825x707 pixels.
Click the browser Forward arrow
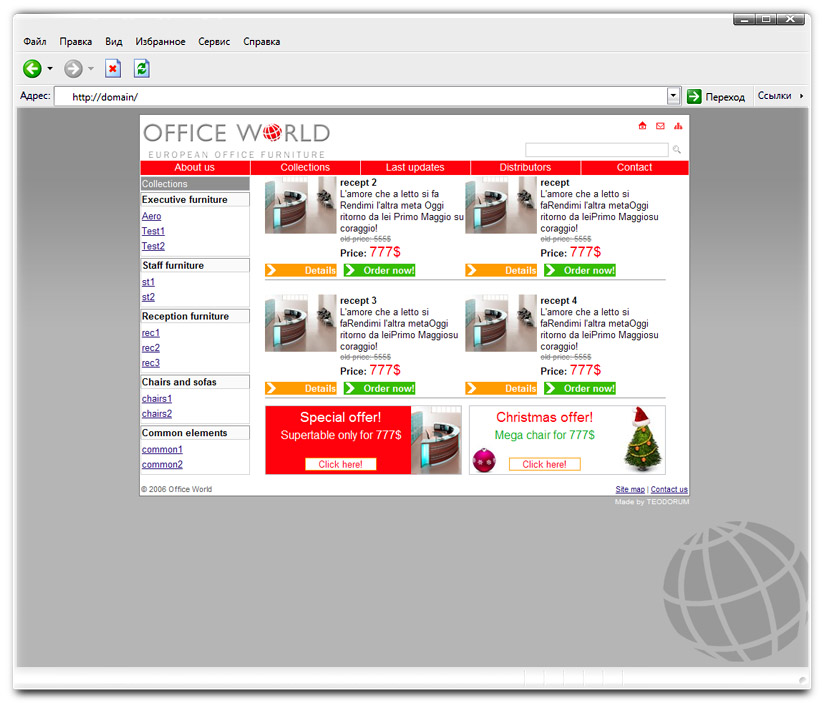click(x=72, y=69)
